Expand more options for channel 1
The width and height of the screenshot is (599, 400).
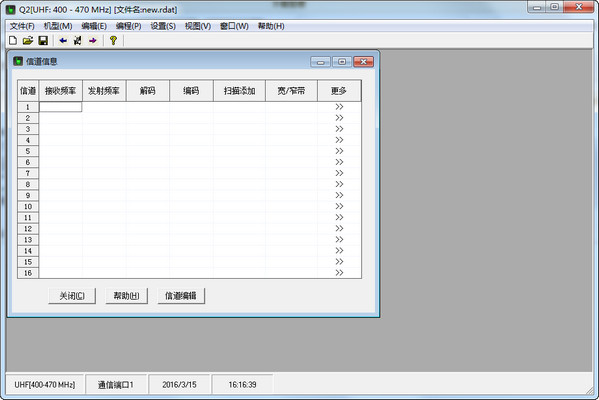pos(339,107)
